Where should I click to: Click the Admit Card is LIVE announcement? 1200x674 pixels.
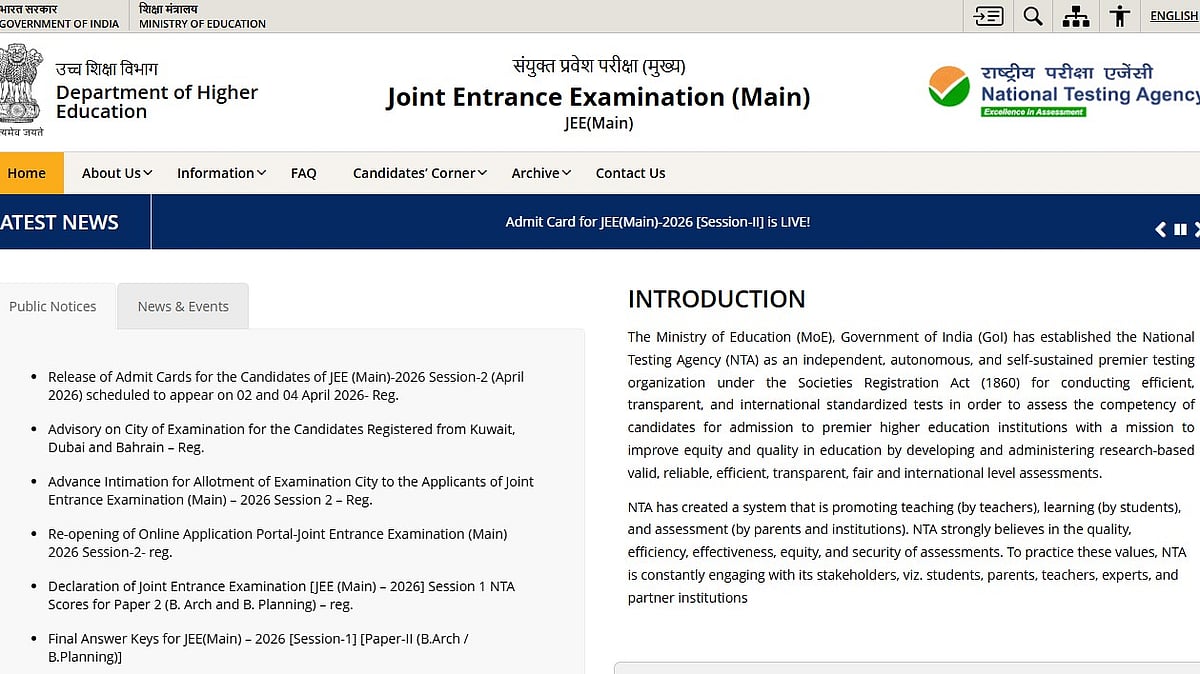coord(657,222)
